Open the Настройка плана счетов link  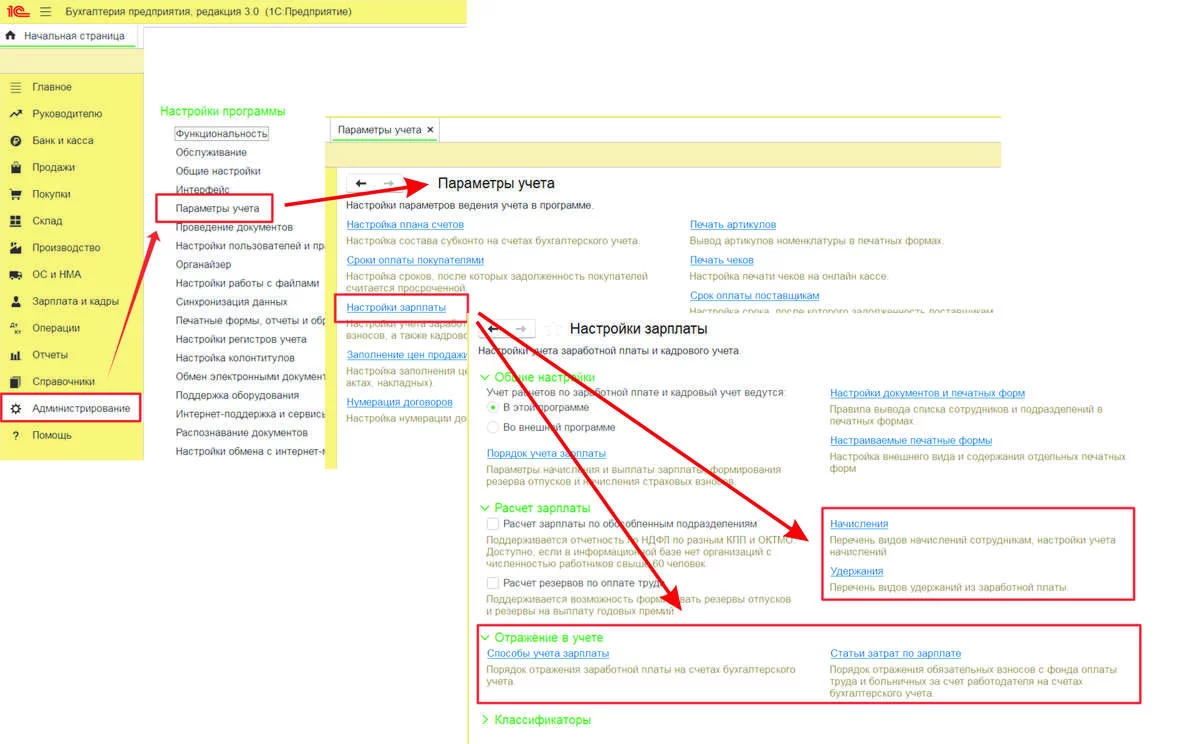click(405, 225)
